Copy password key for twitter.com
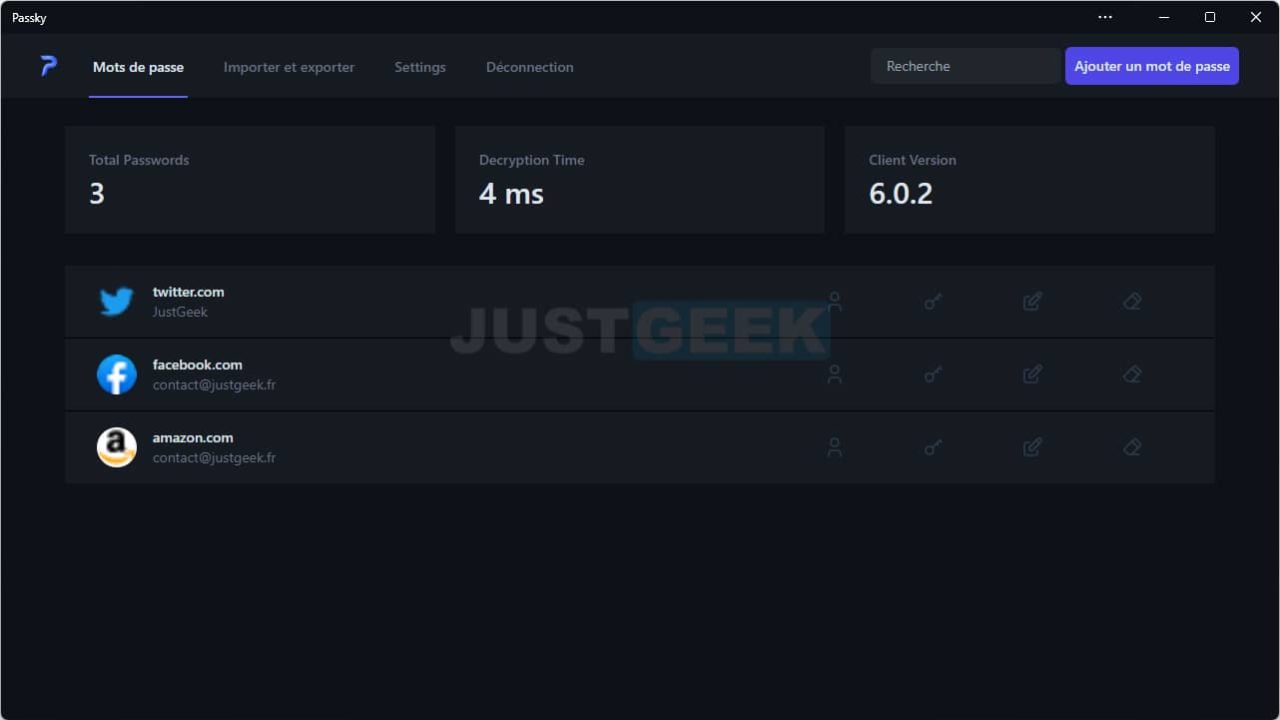Viewport: 1280px width, 720px height. pyautogui.click(x=933, y=301)
